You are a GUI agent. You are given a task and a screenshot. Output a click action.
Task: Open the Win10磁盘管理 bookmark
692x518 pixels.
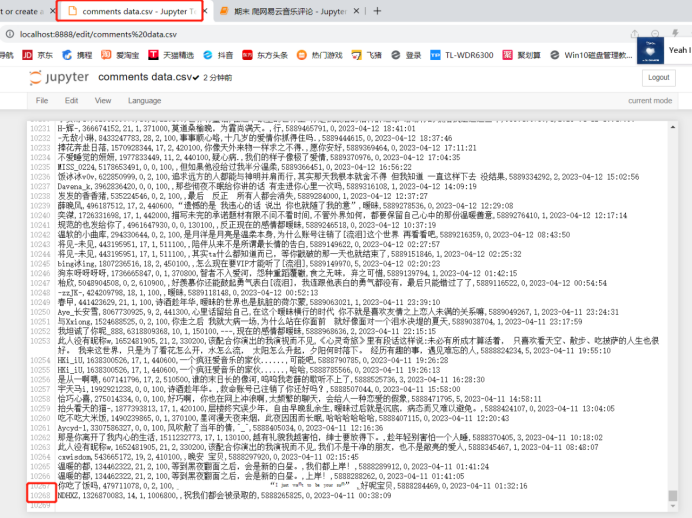(591, 55)
